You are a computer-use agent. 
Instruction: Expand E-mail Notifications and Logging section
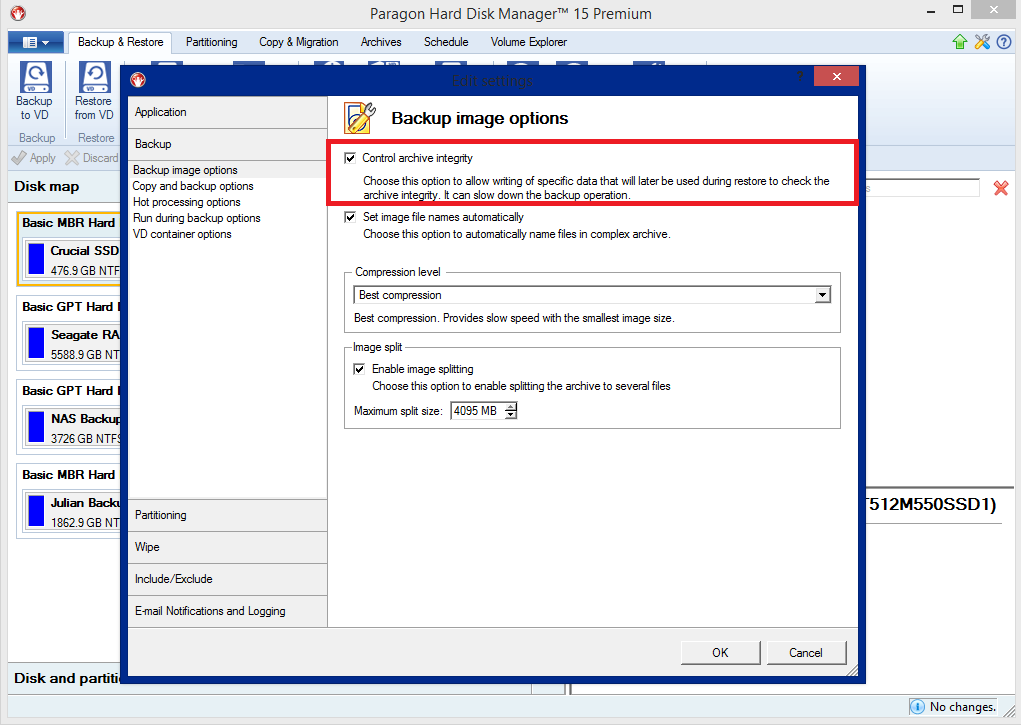(x=227, y=611)
